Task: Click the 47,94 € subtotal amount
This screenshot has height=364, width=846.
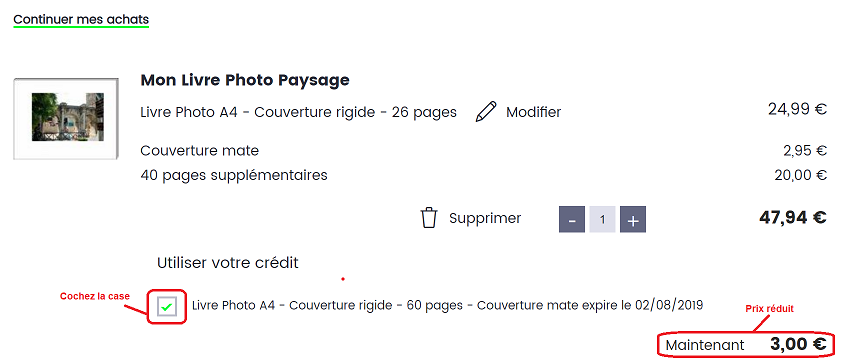Action: click(793, 217)
